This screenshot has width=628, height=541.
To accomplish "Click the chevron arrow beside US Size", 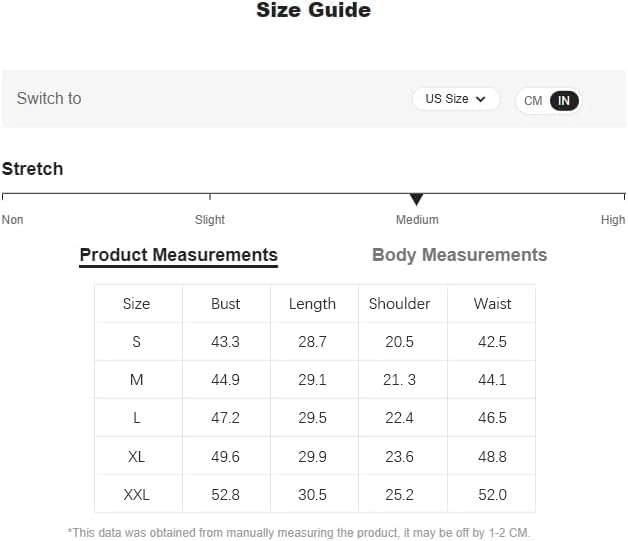I will (481, 99).
